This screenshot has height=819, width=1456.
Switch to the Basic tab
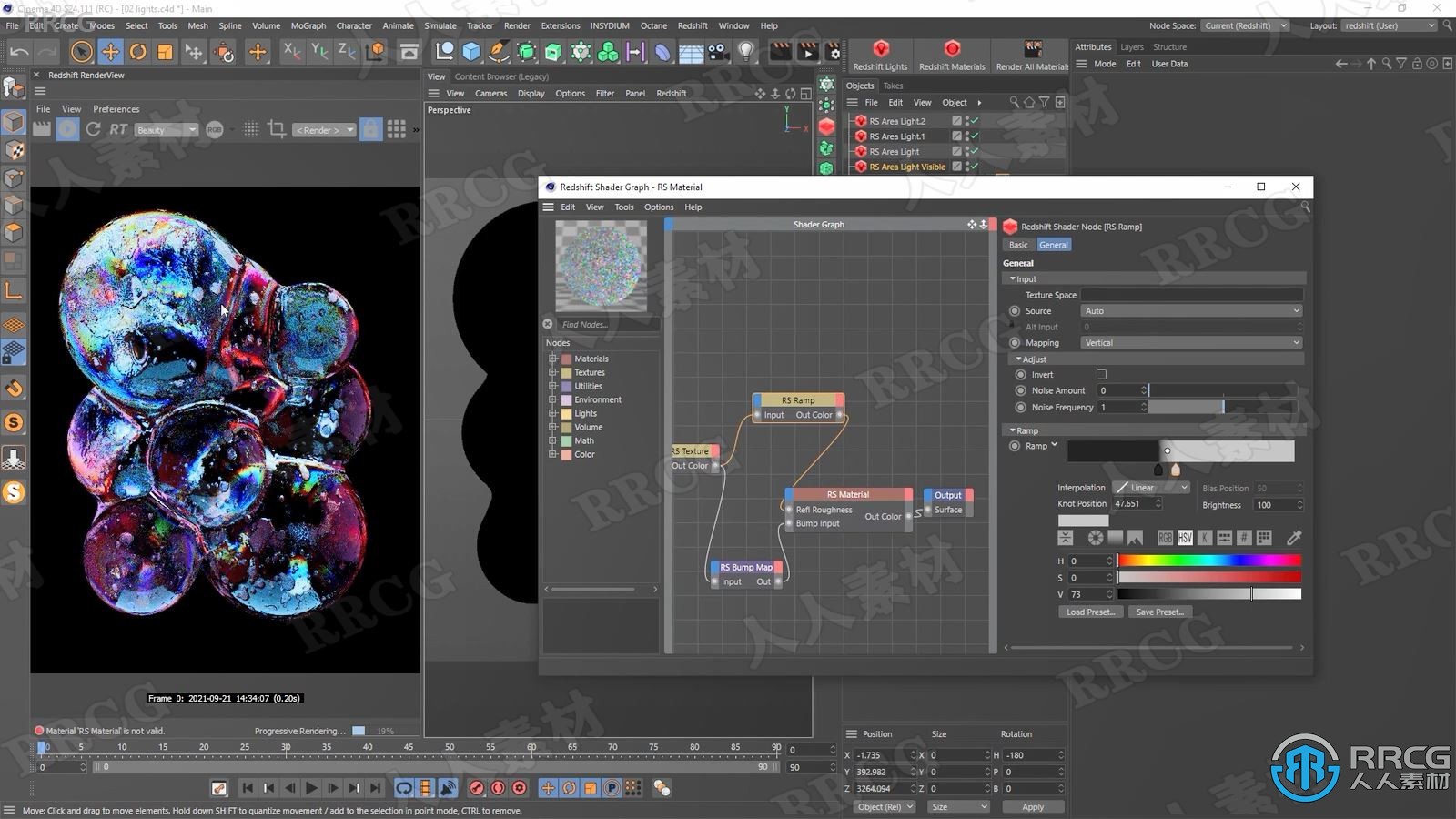point(1018,245)
